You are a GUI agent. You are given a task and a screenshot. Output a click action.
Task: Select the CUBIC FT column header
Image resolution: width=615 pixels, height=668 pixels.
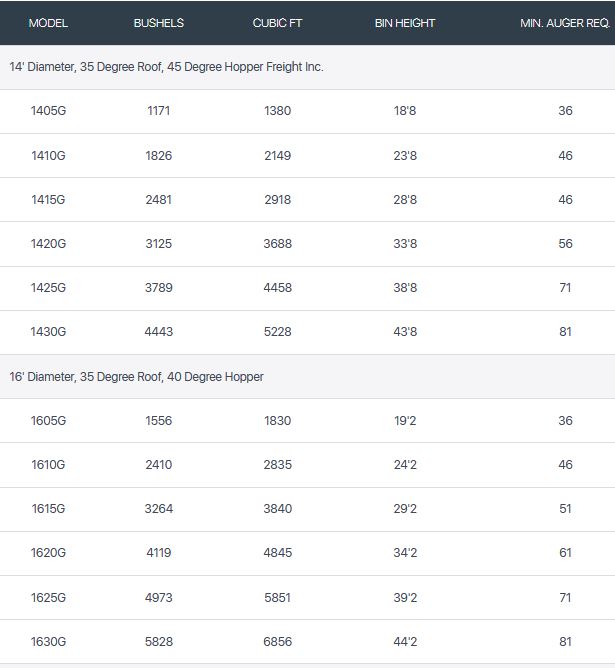point(277,23)
